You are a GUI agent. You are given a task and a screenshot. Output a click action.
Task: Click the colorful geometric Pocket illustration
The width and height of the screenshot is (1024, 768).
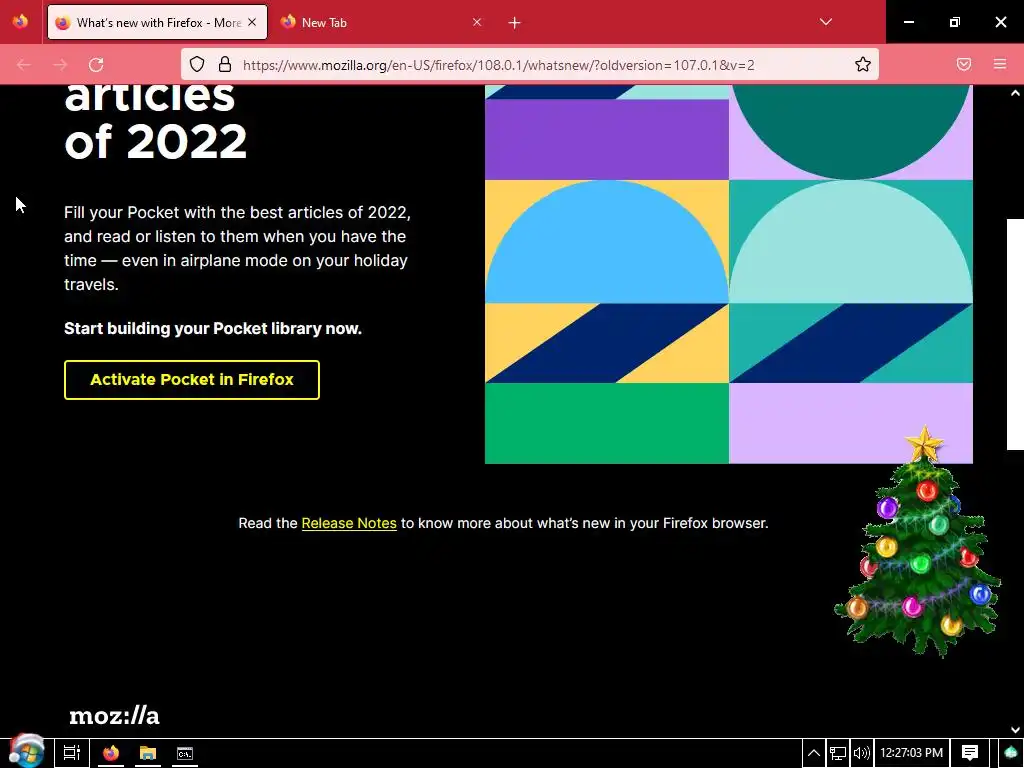coord(729,274)
